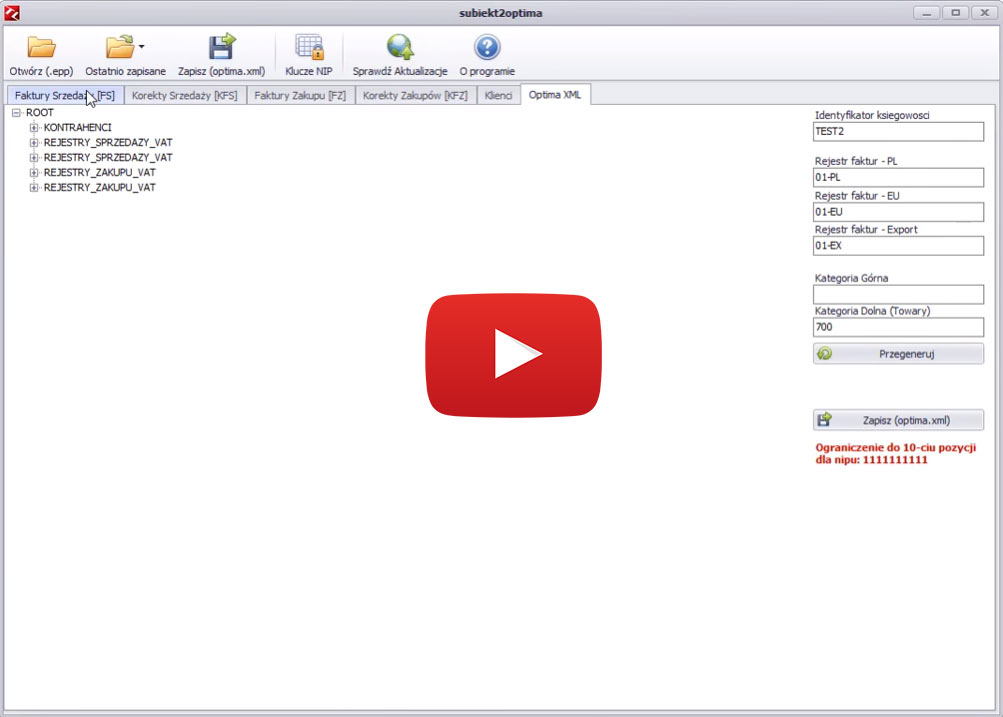Switch to the Faktury Zakupu [FZ] tab
The width and height of the screenshot is (1003, 717).
(300, 96)
